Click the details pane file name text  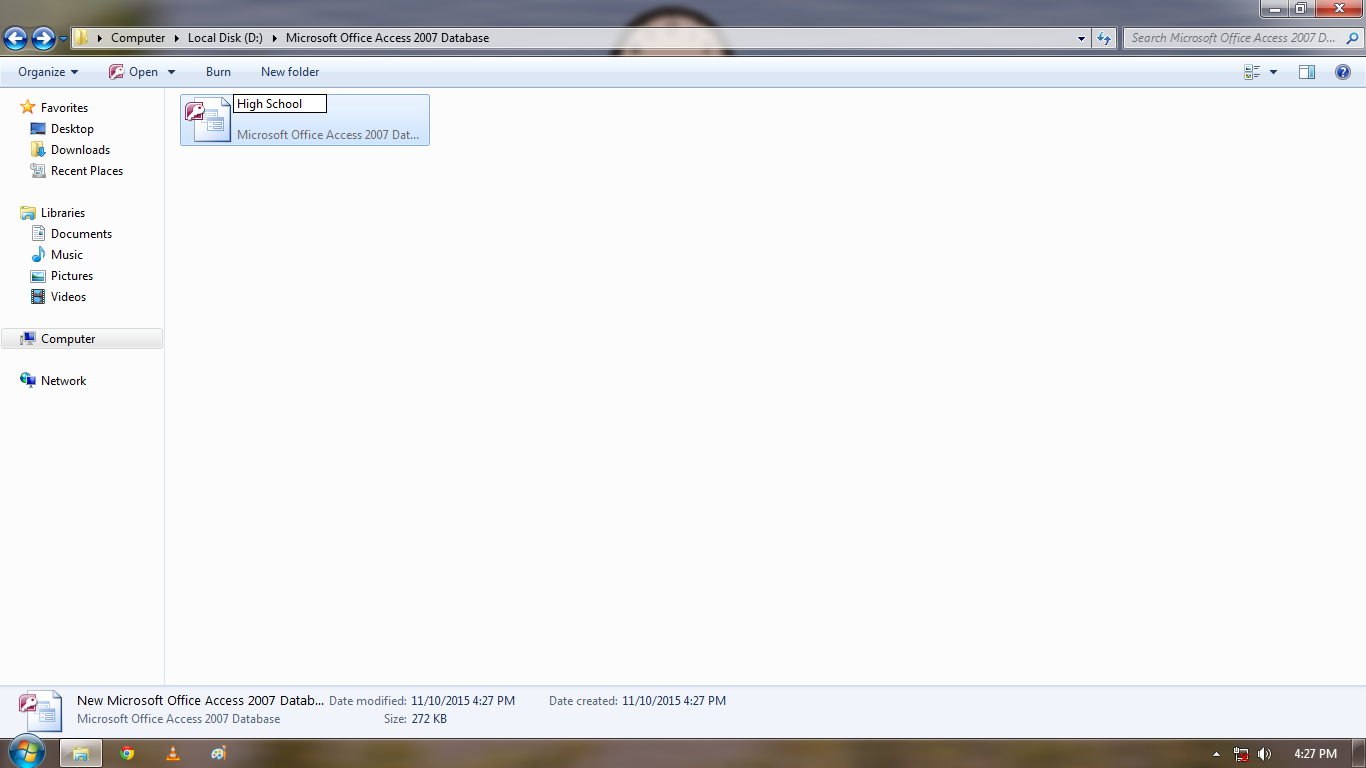coord(201,701)
